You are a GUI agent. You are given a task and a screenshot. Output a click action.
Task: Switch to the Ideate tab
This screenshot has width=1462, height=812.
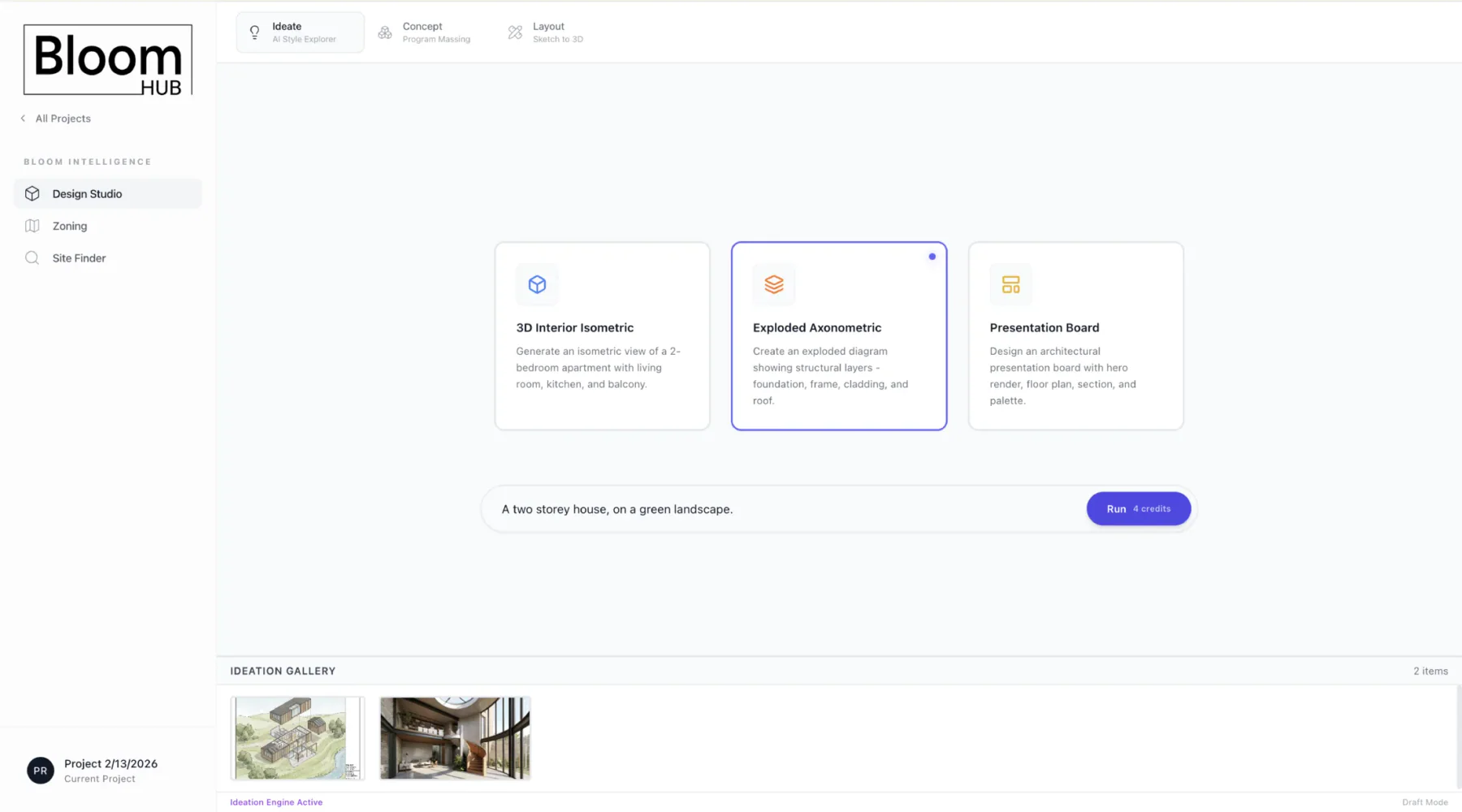(x=301, y=32)
